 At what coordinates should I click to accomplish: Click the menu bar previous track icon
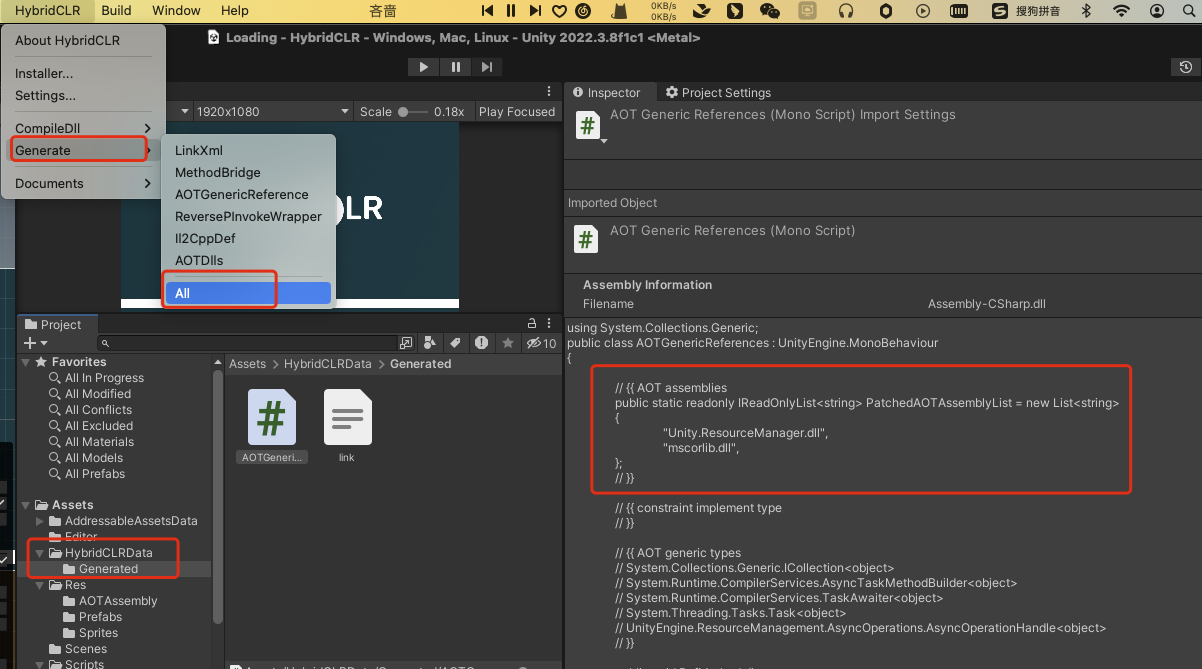(x=488, y=10)
